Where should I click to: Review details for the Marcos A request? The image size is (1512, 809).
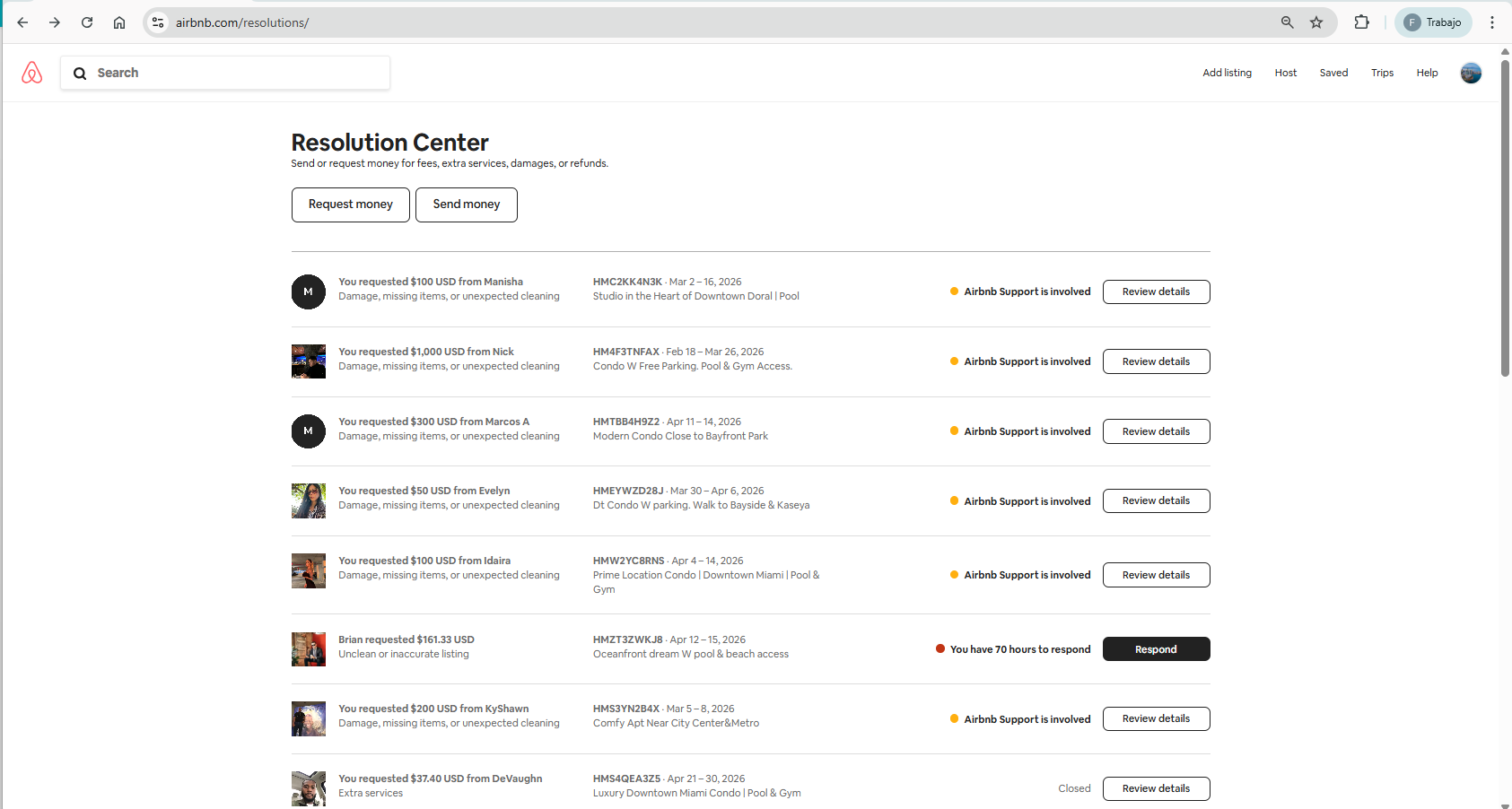(x=1156, y=431)
